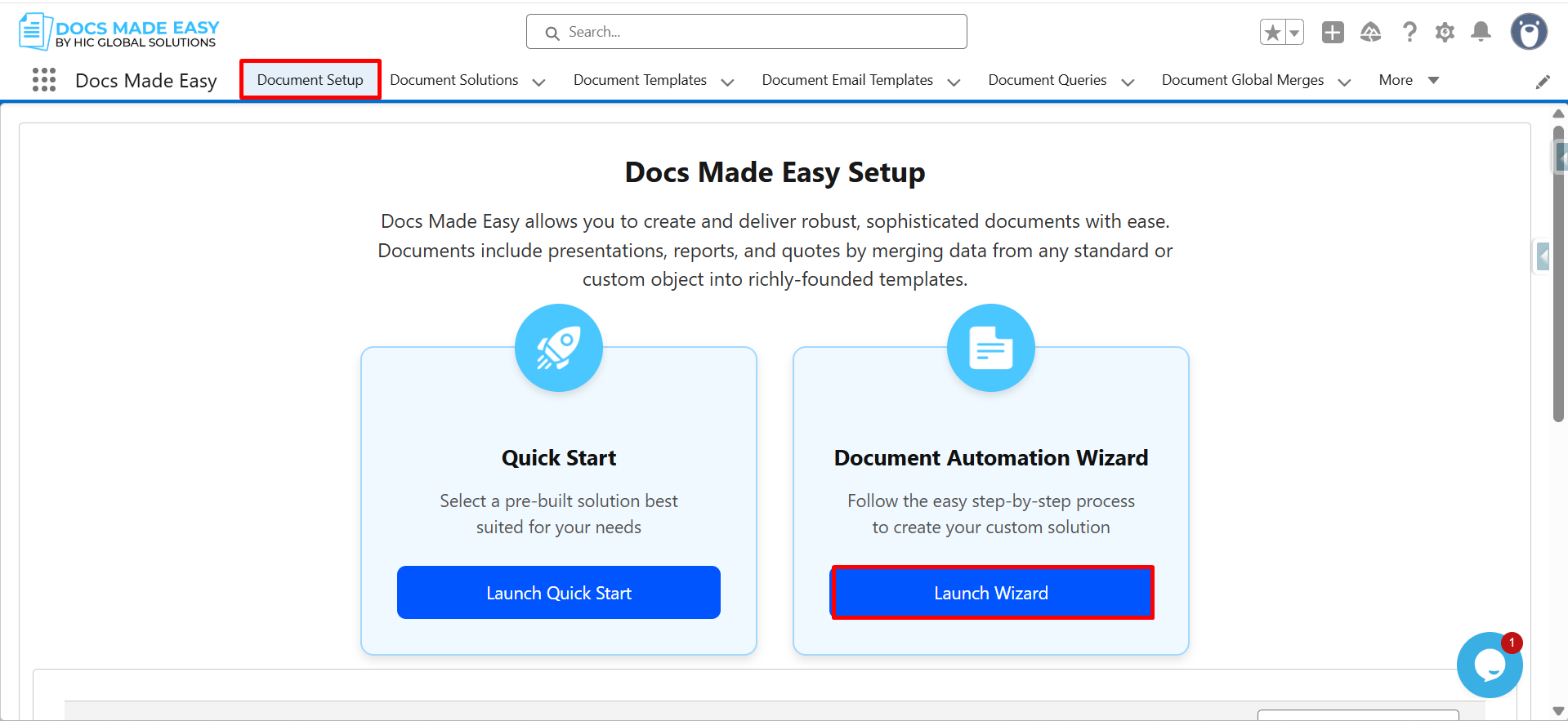The image size is (1568, 721).
Task: Switch to Document Queries tab
Action: tap(1047, 80)
